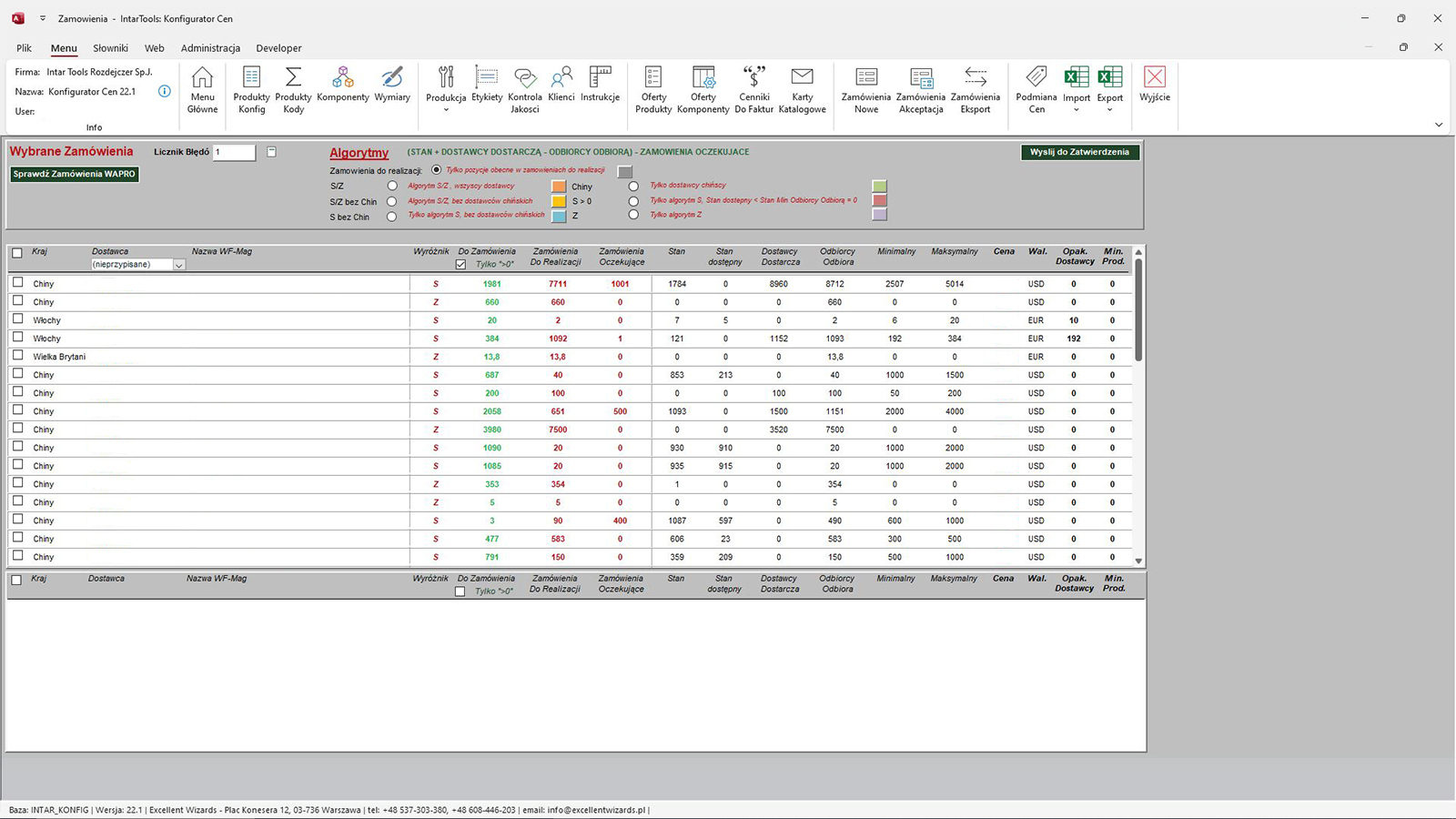Screen dimensions: 1456x819
Task: Click the red swatch beside Stan Min Odbiorcy
Action: [879, 200]
